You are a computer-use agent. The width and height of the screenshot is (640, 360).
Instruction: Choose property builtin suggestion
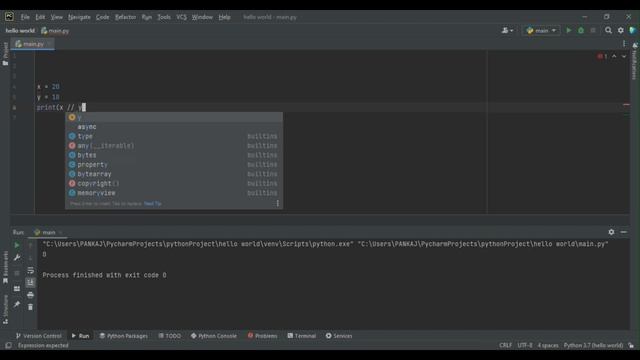[174, 164]
